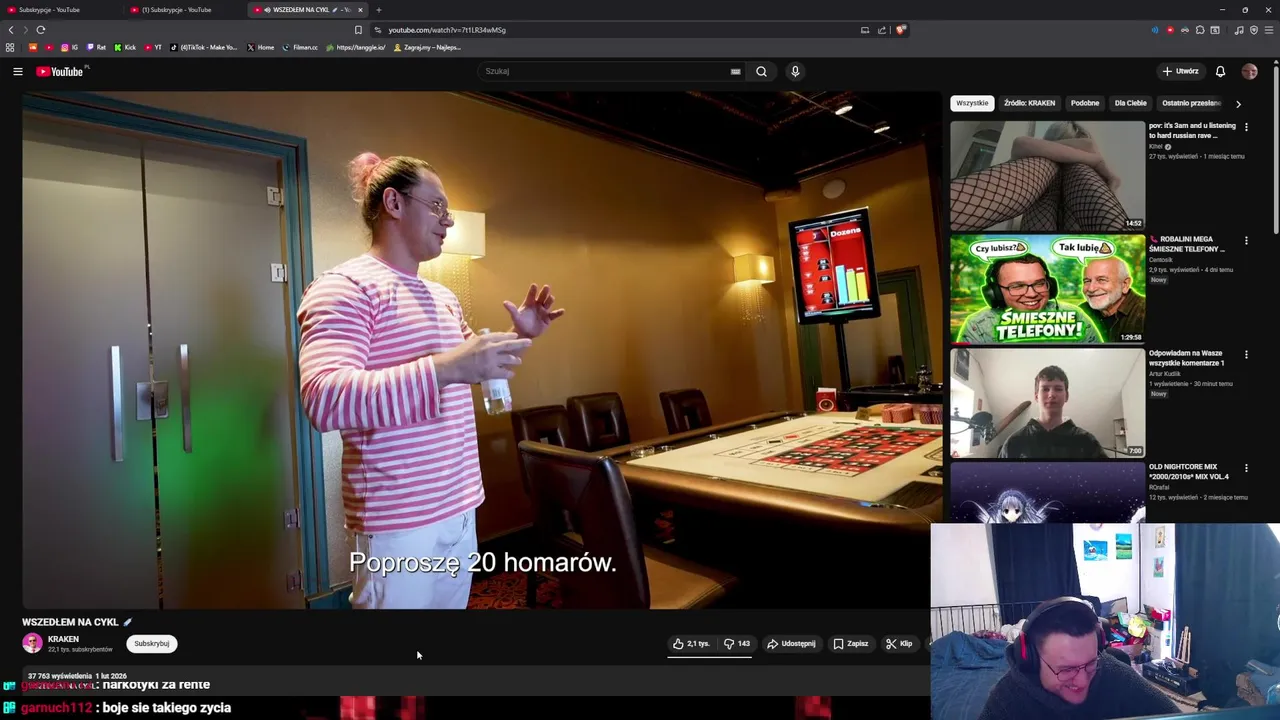Like the video (2,1 tys.)
The width and height of the screenshot is (1280, 720).
click(x=692, y=644)
